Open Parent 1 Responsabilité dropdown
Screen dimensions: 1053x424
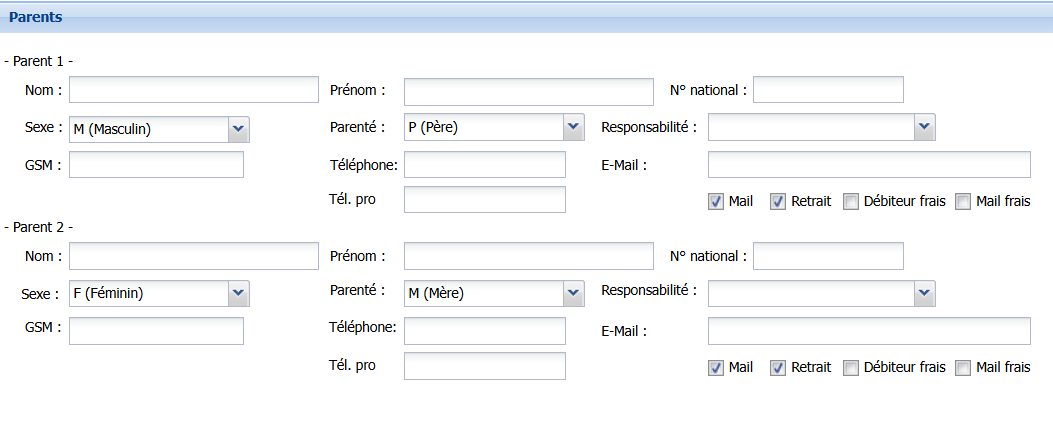click(925, 127)
